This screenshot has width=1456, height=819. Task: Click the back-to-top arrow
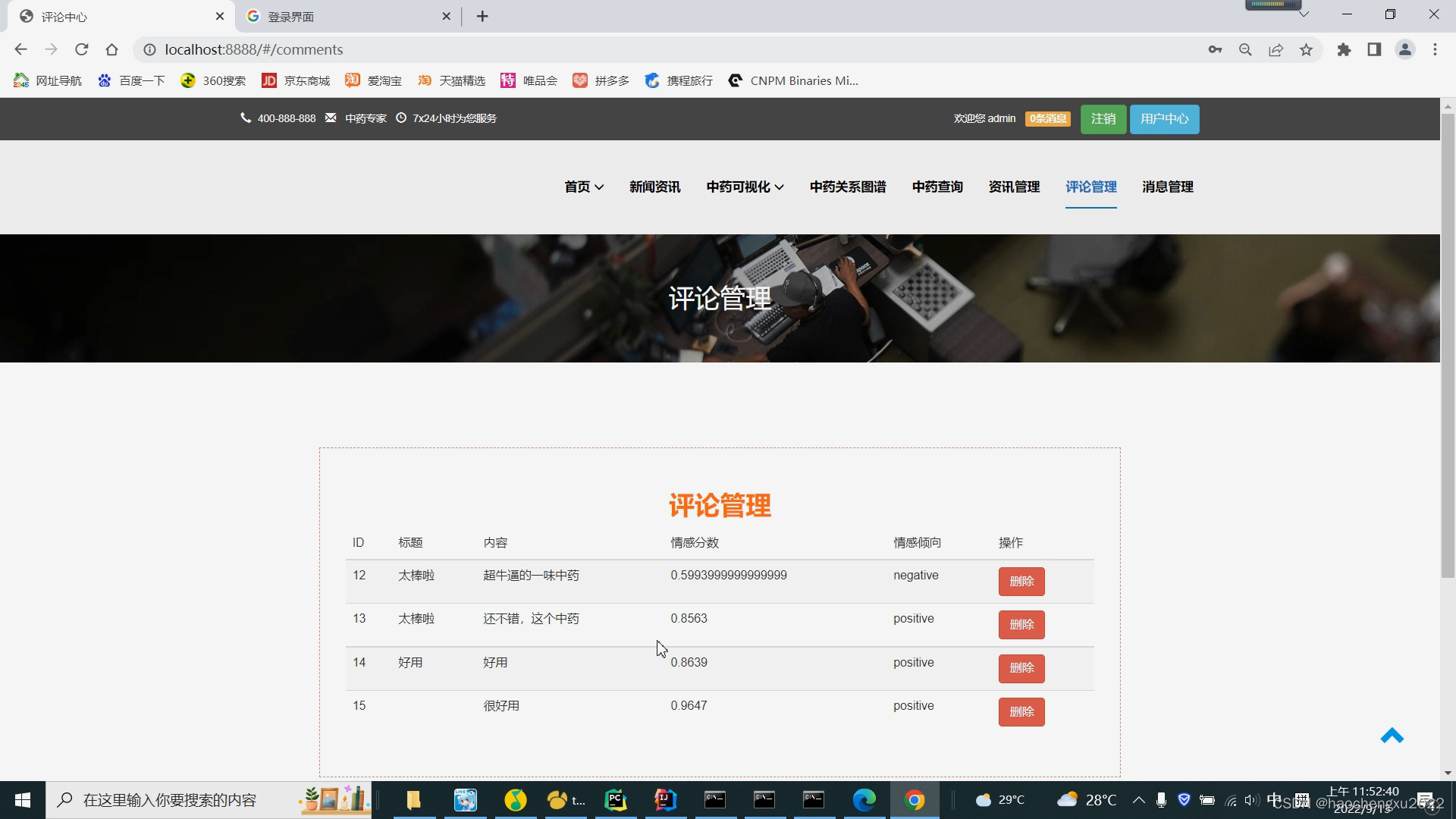click(x=1392, y=736)
